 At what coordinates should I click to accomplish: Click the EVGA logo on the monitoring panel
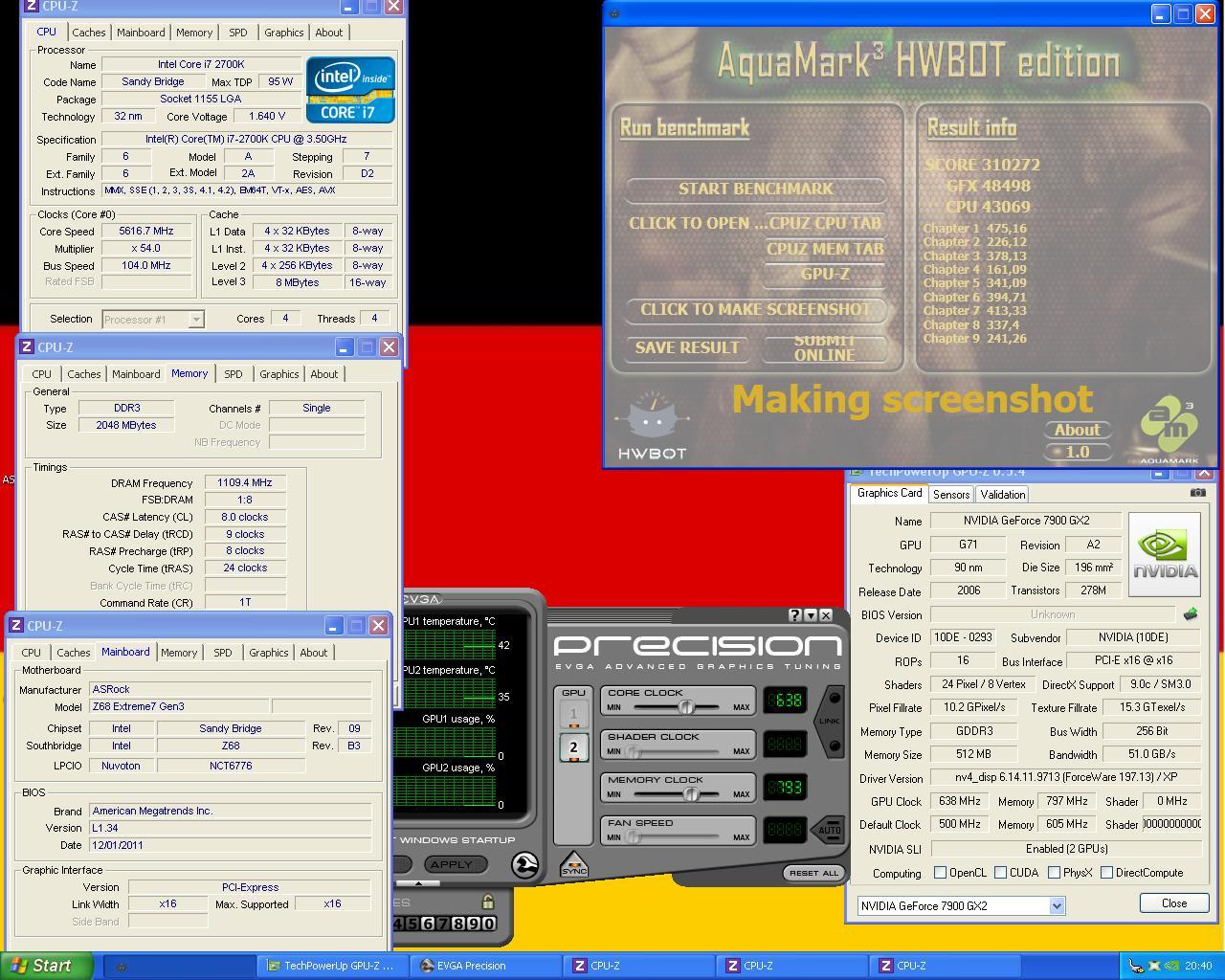pos(422,600)
